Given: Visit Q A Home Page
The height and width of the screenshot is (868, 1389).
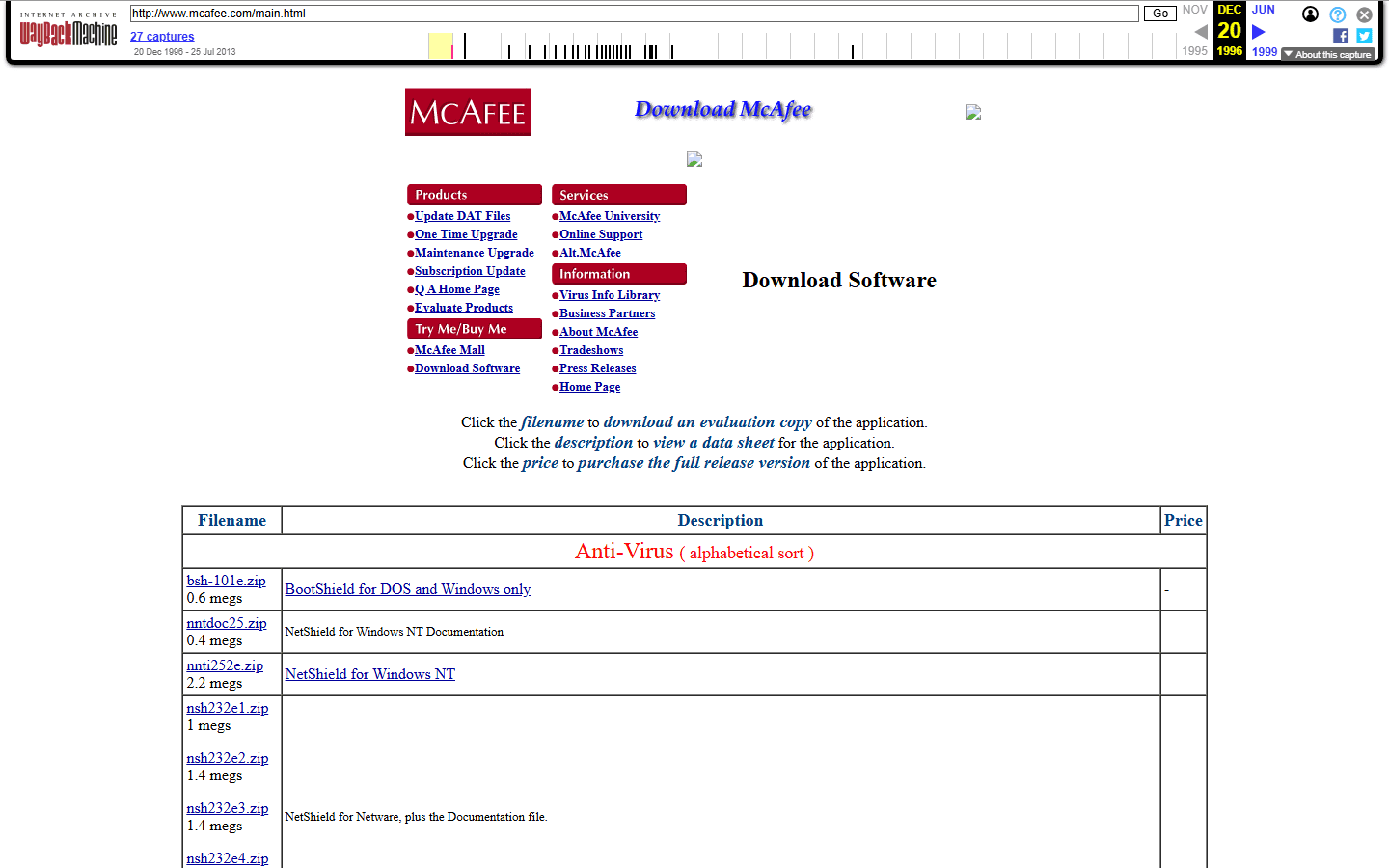Looking at the screenshot, I should 457,289.
